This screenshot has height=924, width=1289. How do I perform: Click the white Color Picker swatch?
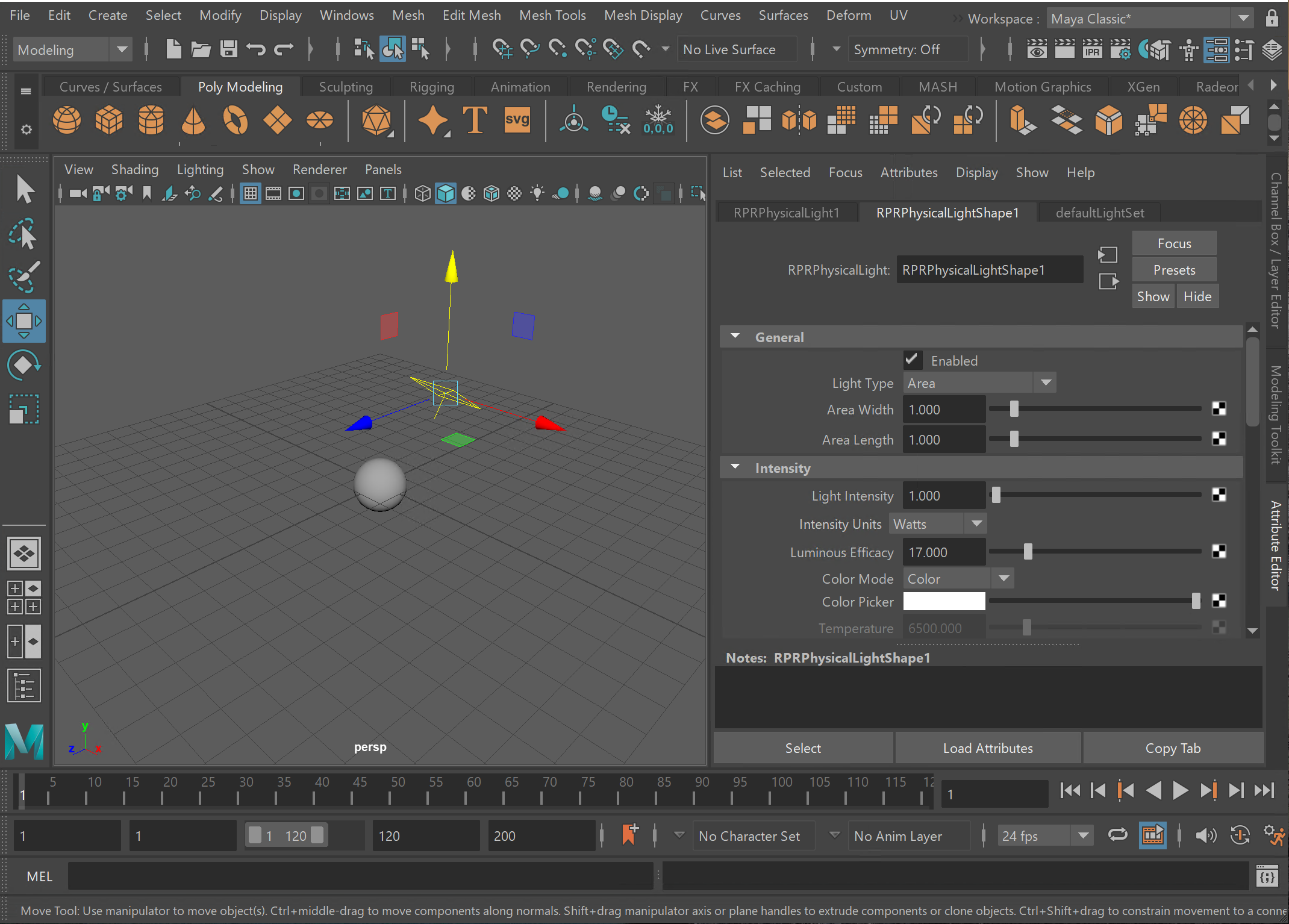click(944, 601)
